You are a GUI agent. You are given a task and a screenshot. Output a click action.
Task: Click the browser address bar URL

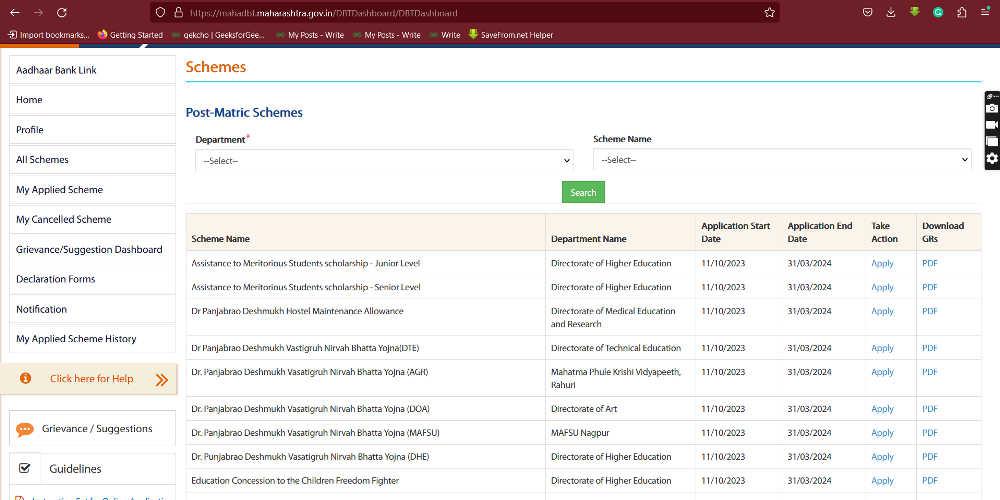click(324, 13)
